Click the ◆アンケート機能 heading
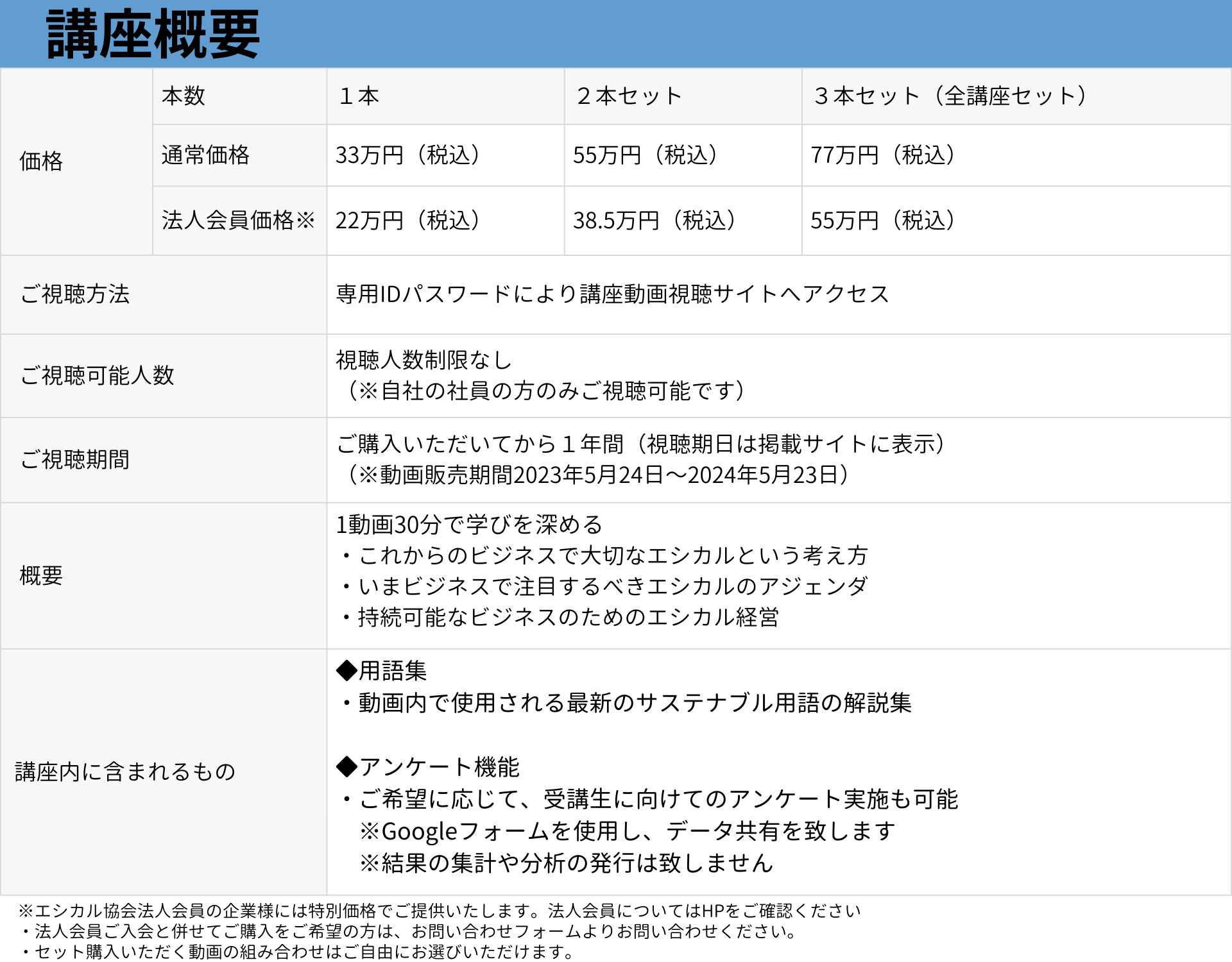Viewport: 1232px width, 962px height. click(x=428, y=767)
